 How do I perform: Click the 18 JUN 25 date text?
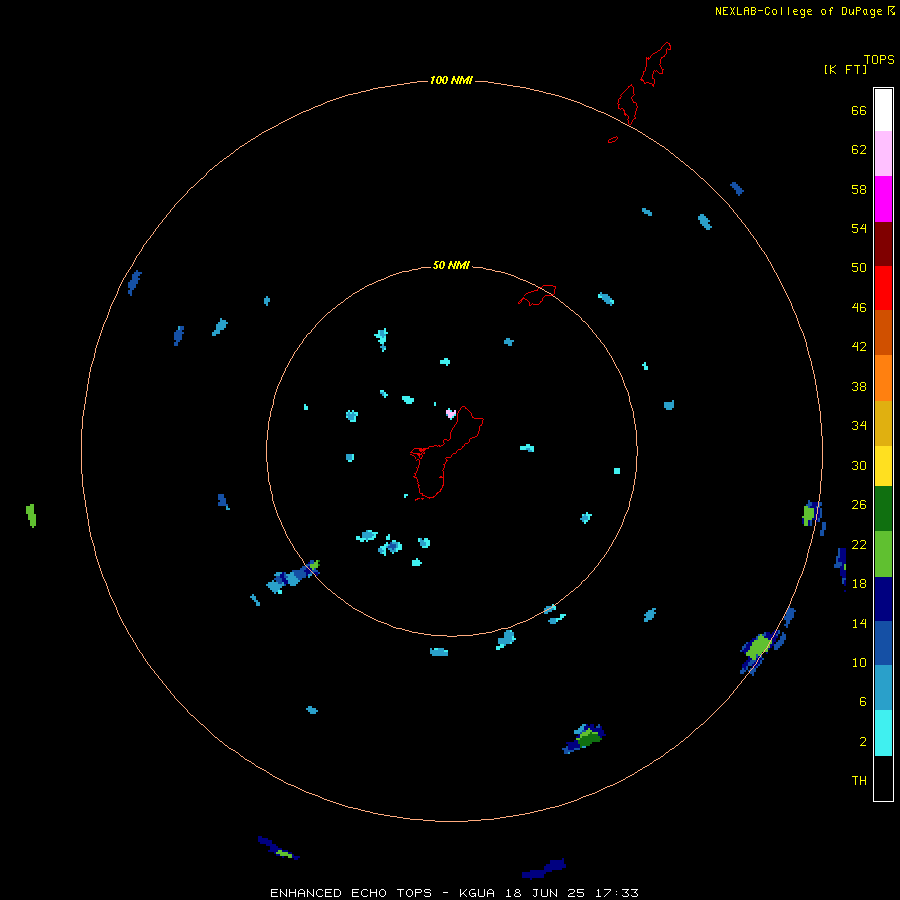coord(545,893)
